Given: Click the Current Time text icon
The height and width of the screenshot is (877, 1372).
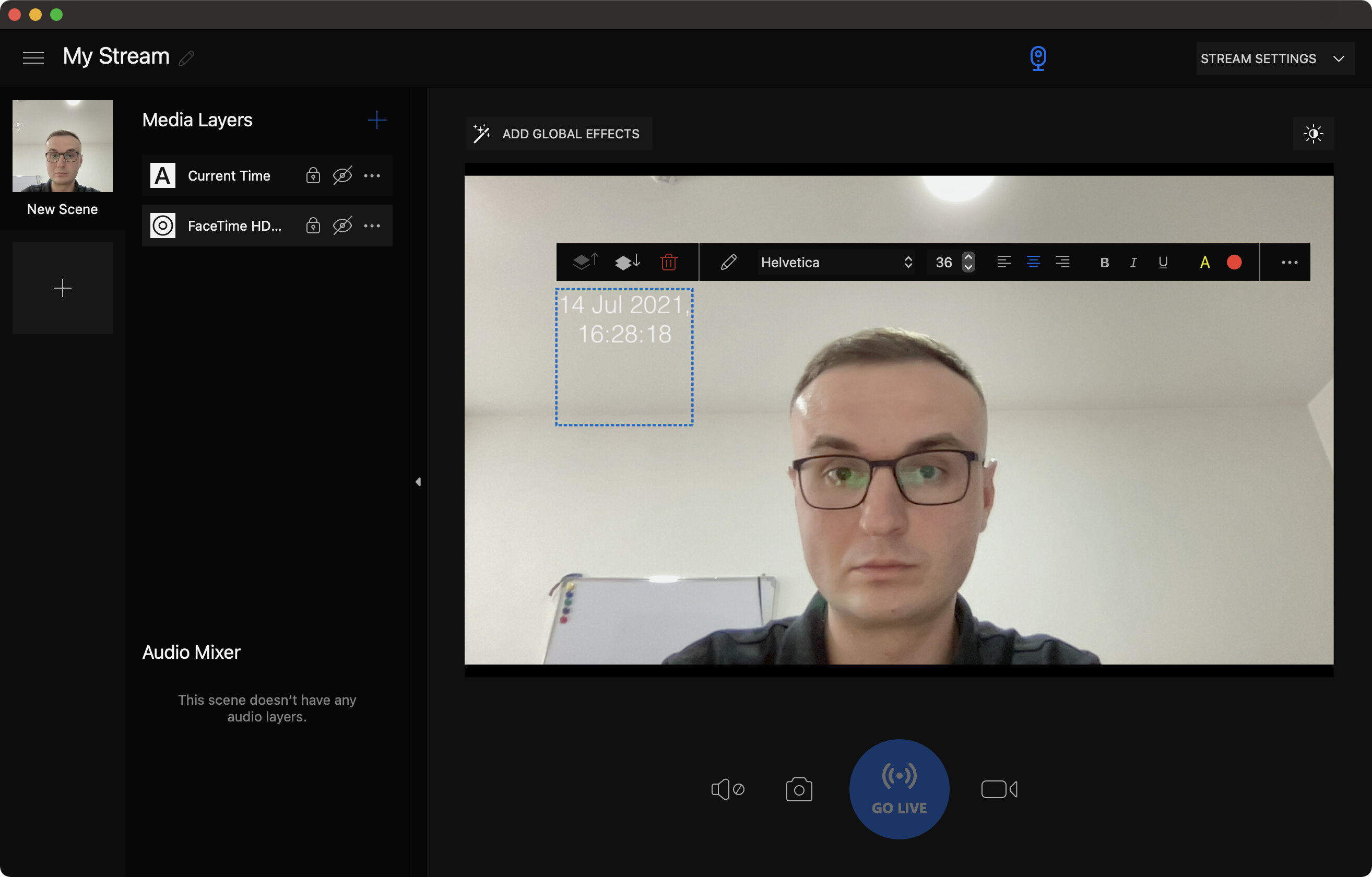Looking at the screenshot, I should (x=163, y=175).
